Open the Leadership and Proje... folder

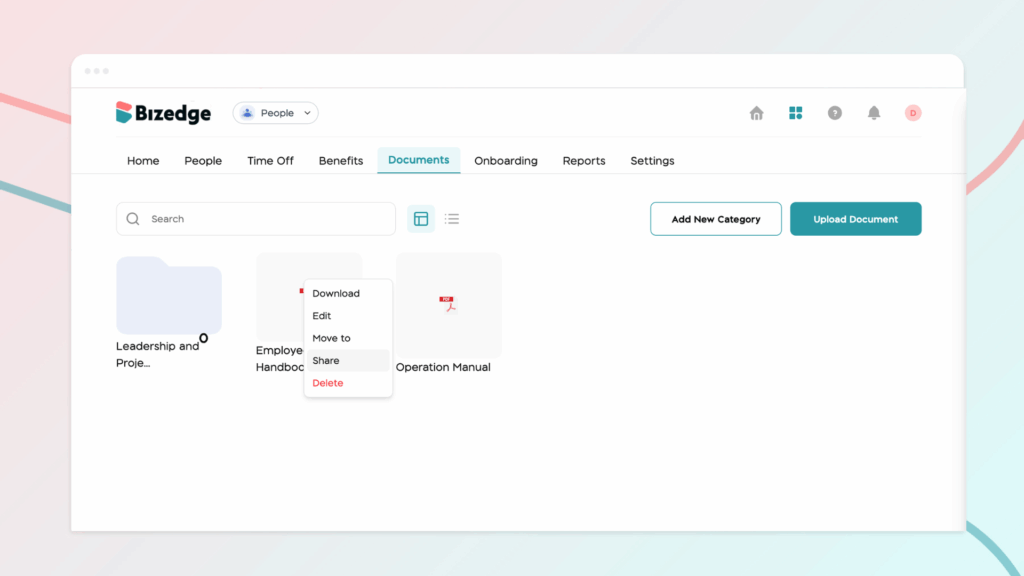[169, 296]
